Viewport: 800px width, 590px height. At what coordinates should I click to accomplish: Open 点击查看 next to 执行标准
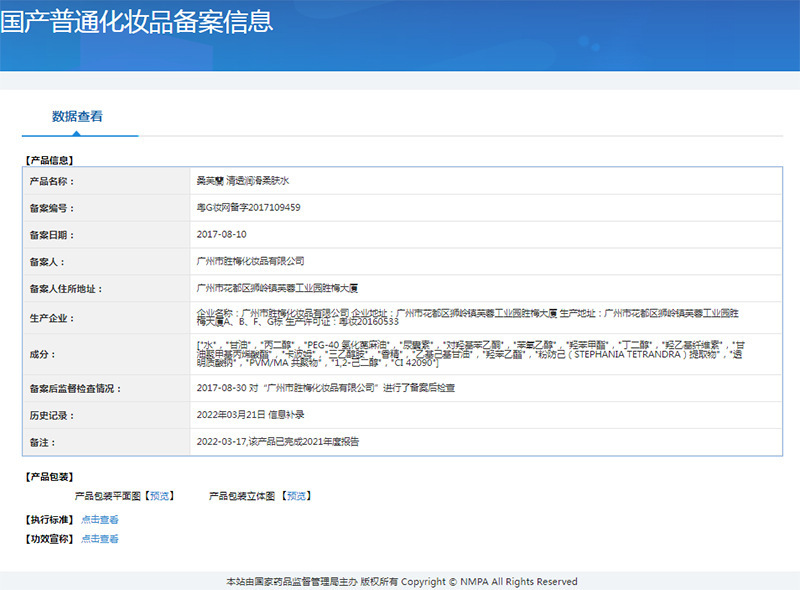coord(99,520)
